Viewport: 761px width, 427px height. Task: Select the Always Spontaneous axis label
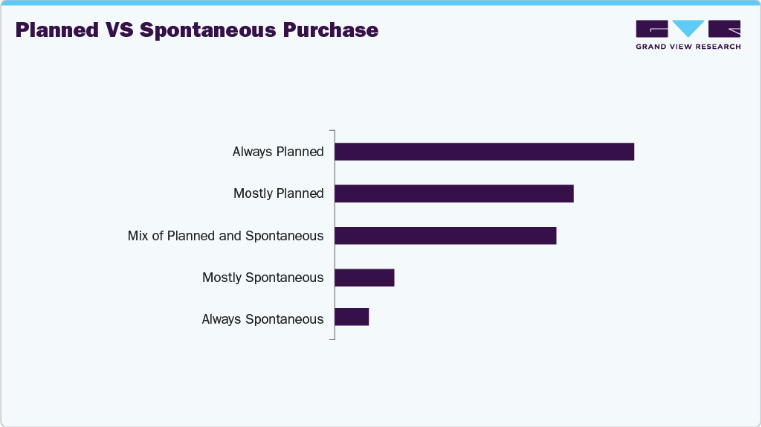(x=263, y=319)
